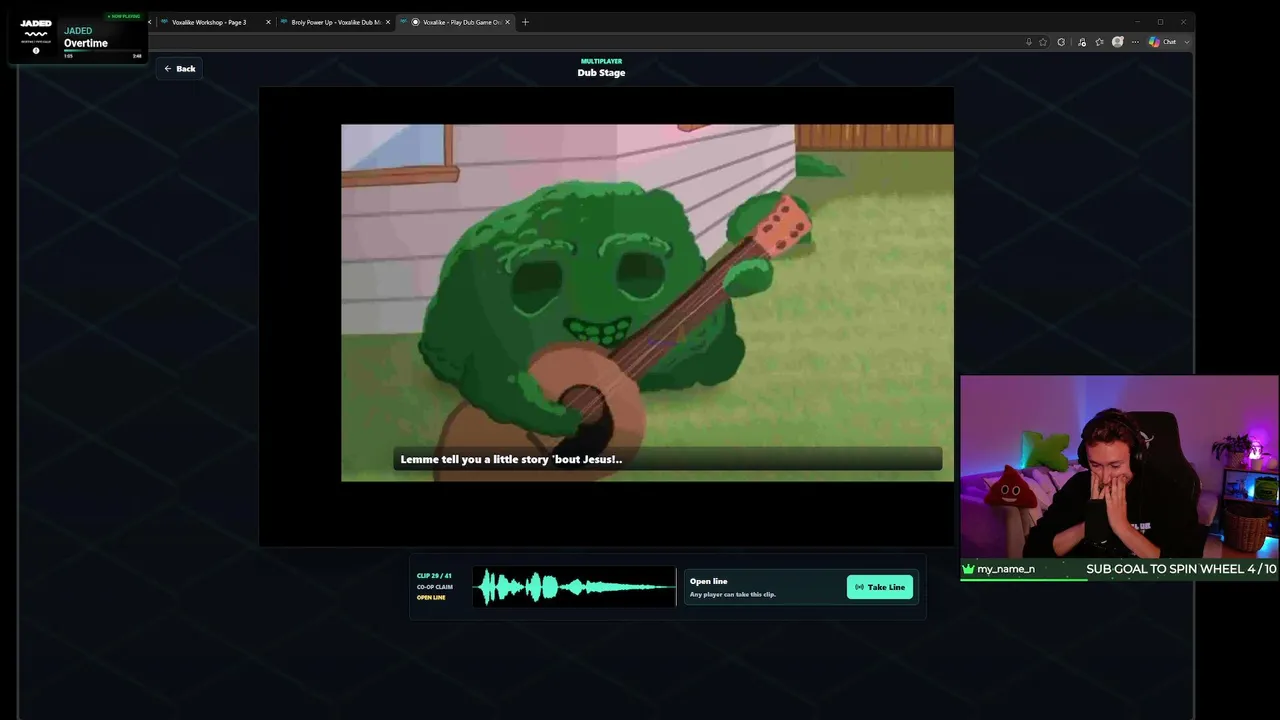Click the "Open line" heading text
Screen dimensions: 1280x720
pyautogui.click(x=709, y=581)
